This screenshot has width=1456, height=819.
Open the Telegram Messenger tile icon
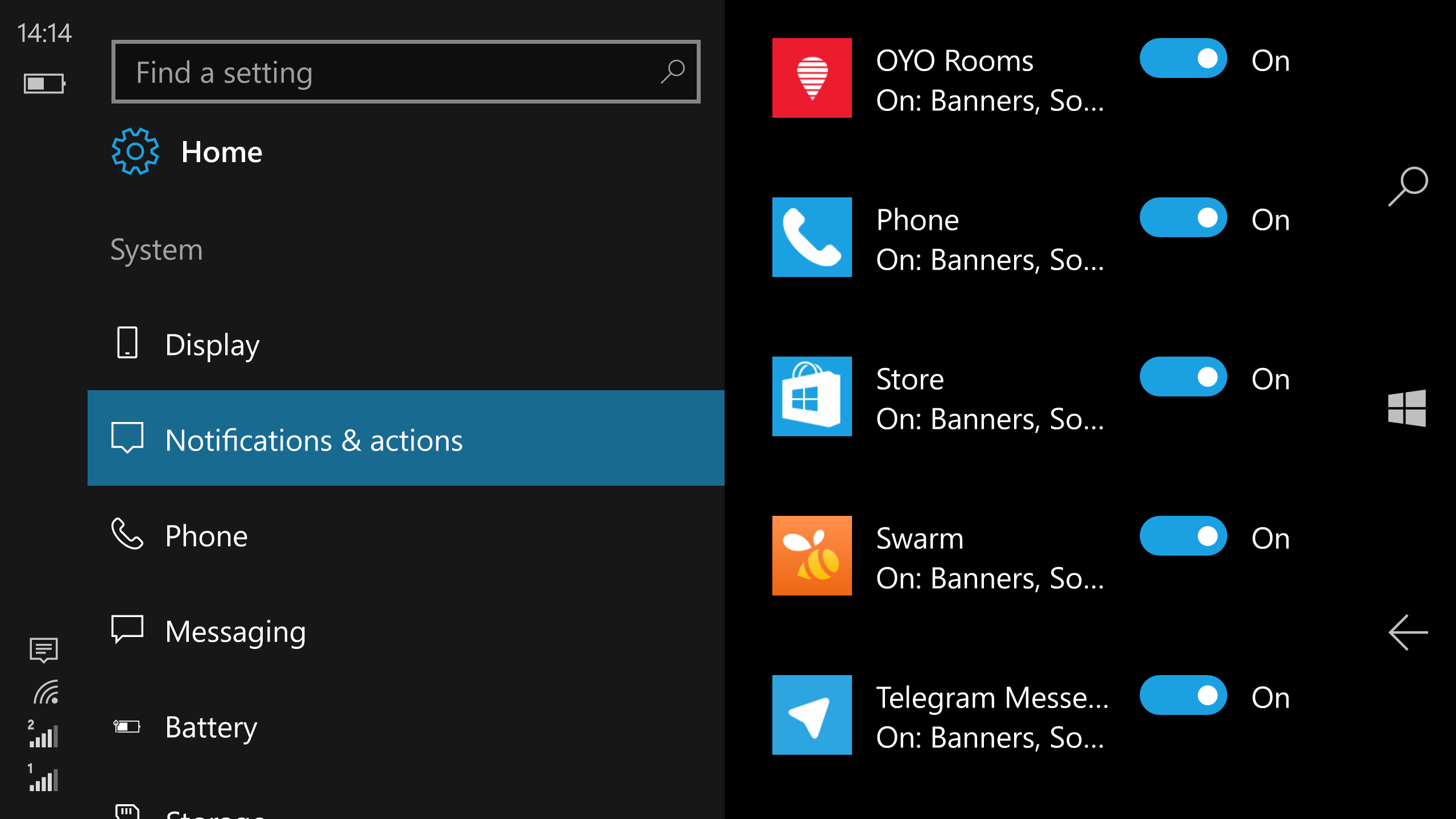pyautogui.click(x=812, y=715)
